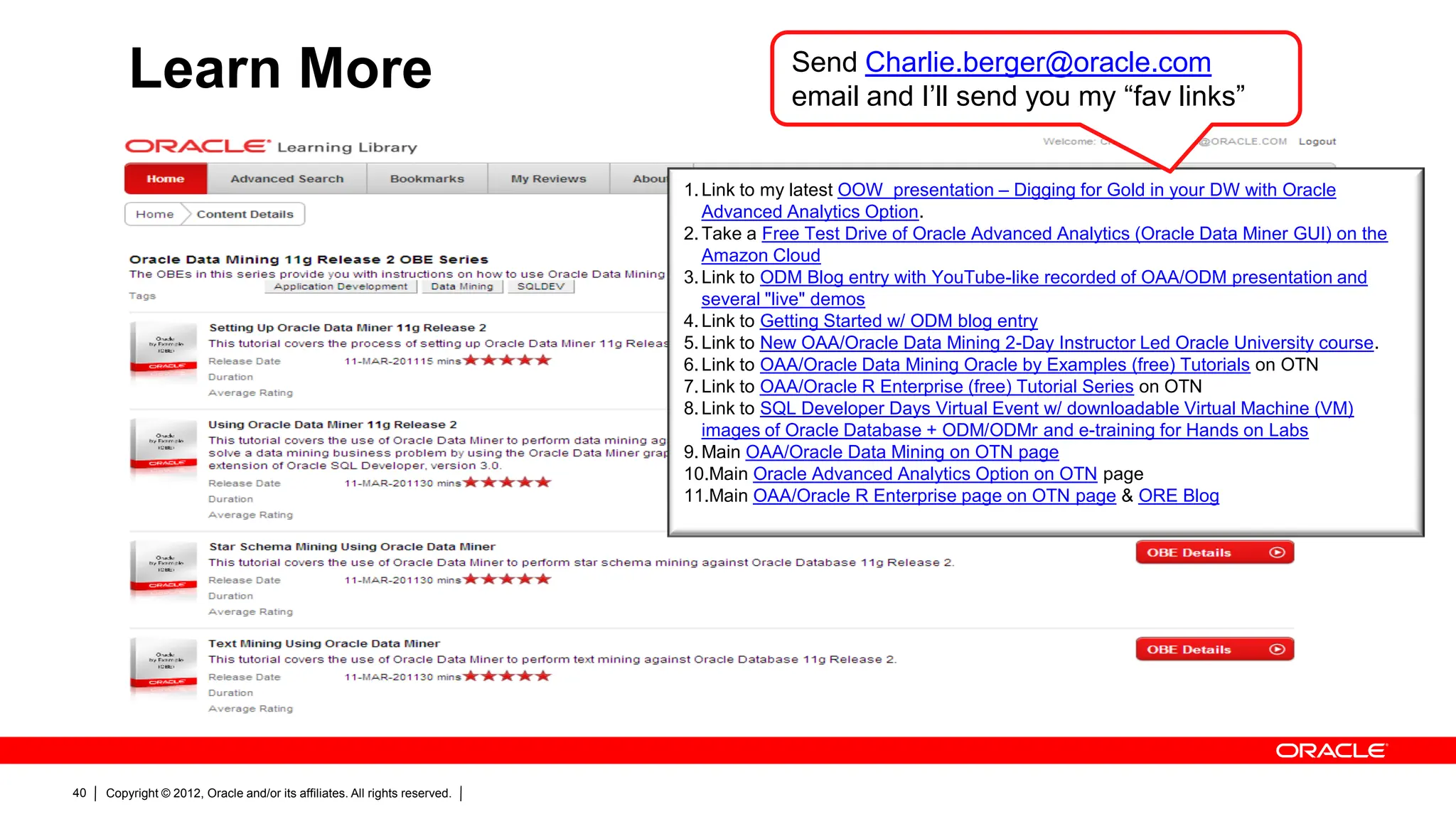Image resolution: width=1456 pixels, height=819 pixels.
Task: Open Oracle by Examples (free) Tutorials link
Action: point(1005,365)
